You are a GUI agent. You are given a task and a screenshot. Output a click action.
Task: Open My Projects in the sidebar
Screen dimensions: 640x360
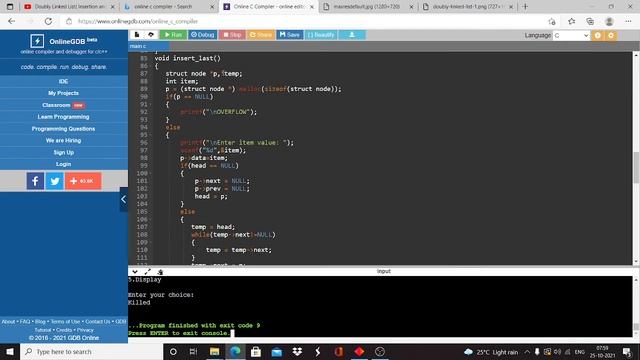click(x=63, y=93)
